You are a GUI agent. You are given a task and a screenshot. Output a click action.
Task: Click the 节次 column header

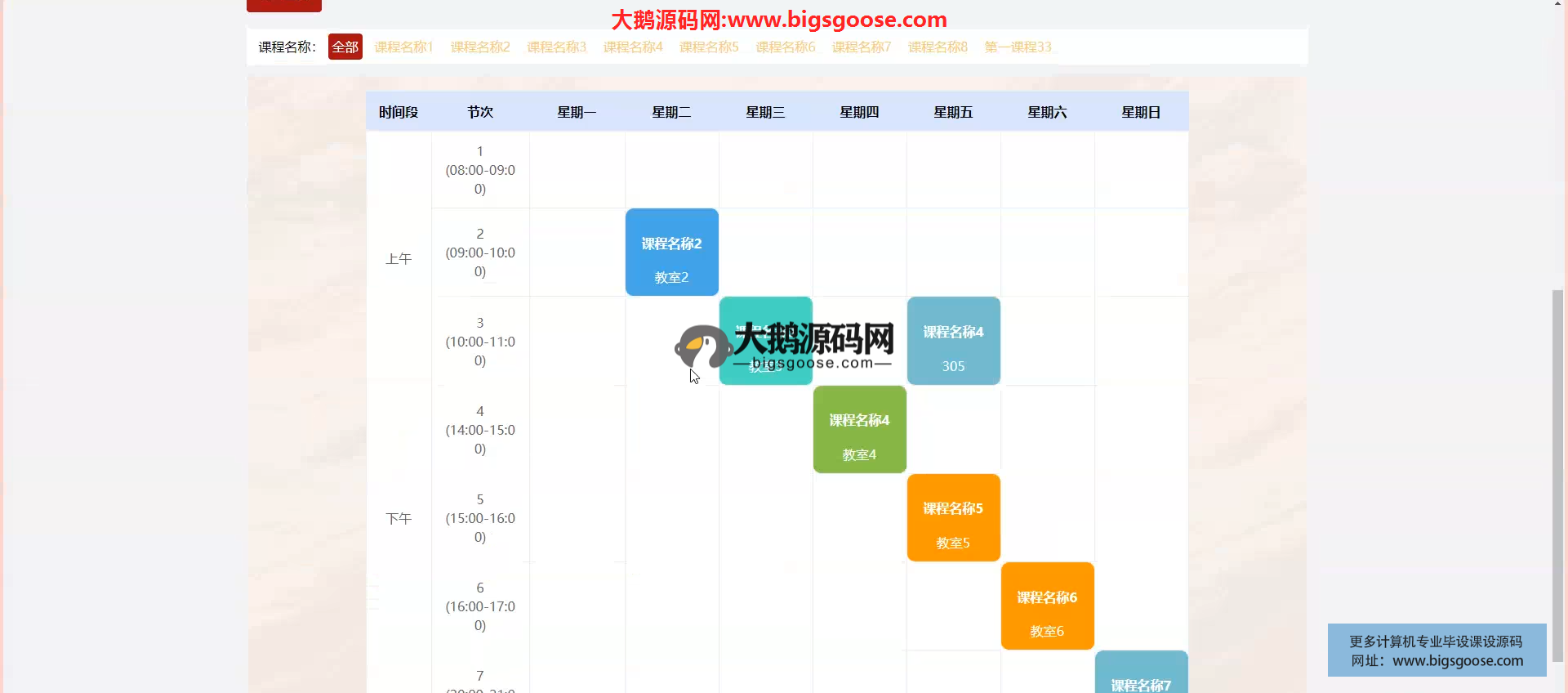[480, 112]
